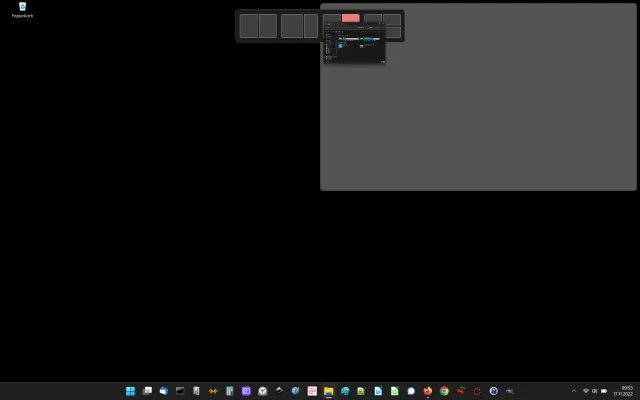640x400 pixels.
Task: Click the dragged File Explorer window thumbnail
Action: point(354,43)
